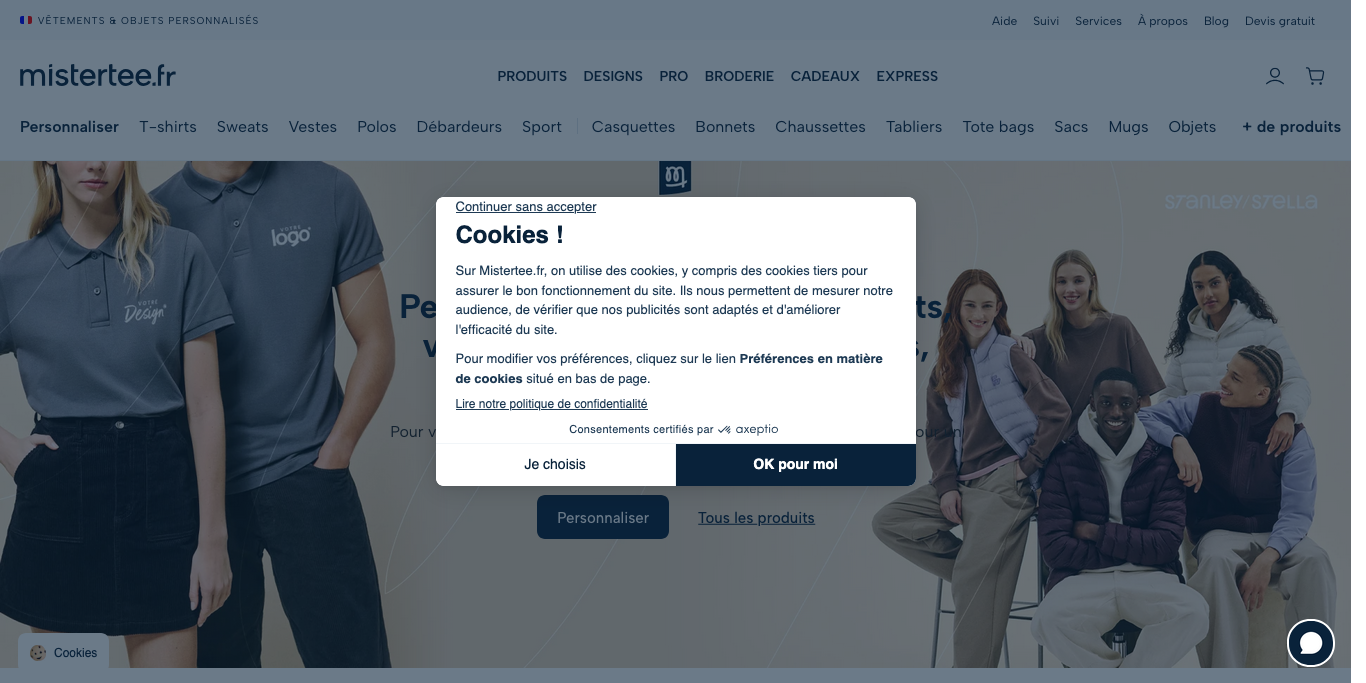Viewport: 1366px width, 683px height.
Task: Click the Devis gratuit link
Action: tap(1280, 21)
